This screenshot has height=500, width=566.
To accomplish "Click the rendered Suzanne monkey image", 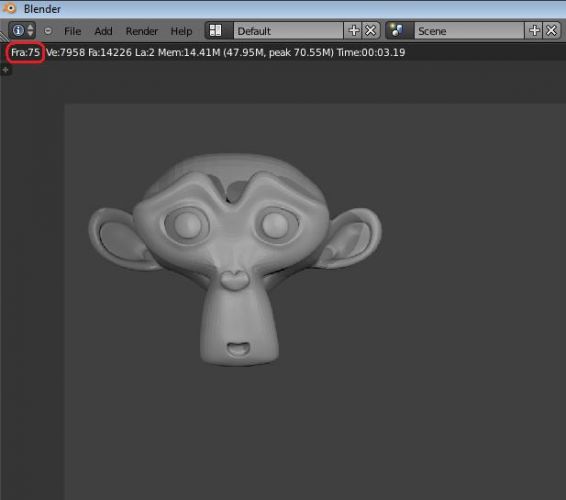I will pyautogui.click(x=235, y=259).
